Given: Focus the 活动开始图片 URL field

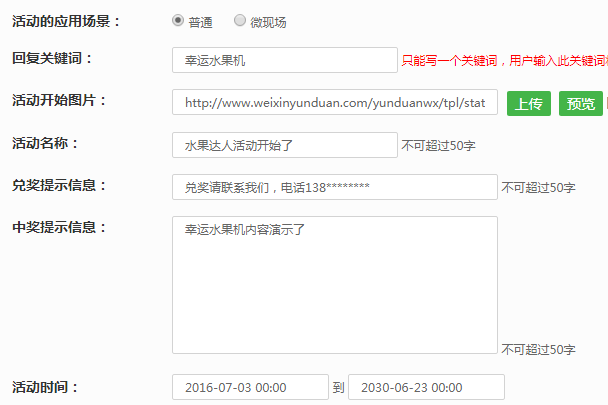Looking at the screenshot, I should coord(335,102).
